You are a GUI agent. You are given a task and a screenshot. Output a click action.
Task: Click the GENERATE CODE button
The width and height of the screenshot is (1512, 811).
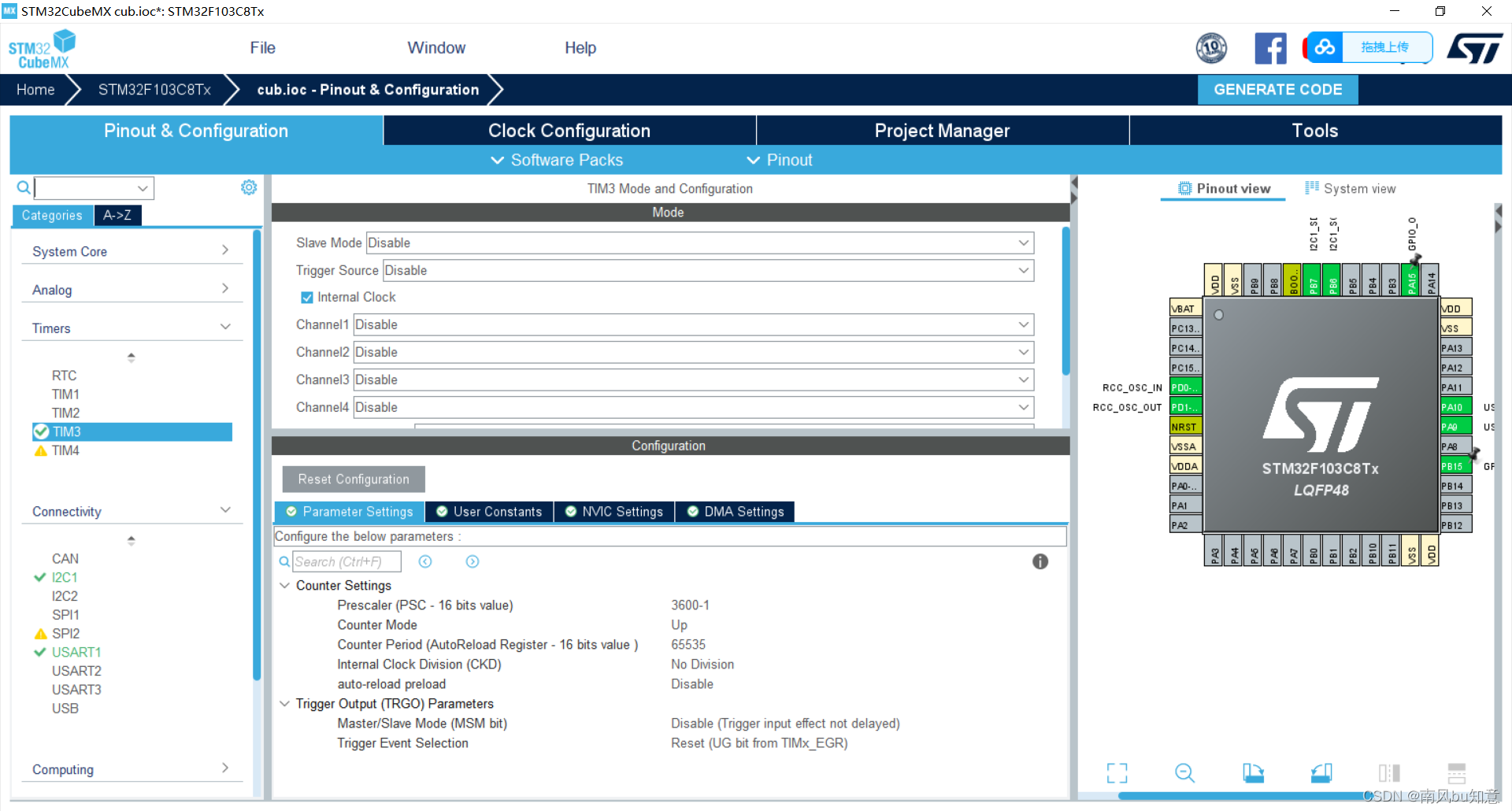click(x=1277, y=90)
